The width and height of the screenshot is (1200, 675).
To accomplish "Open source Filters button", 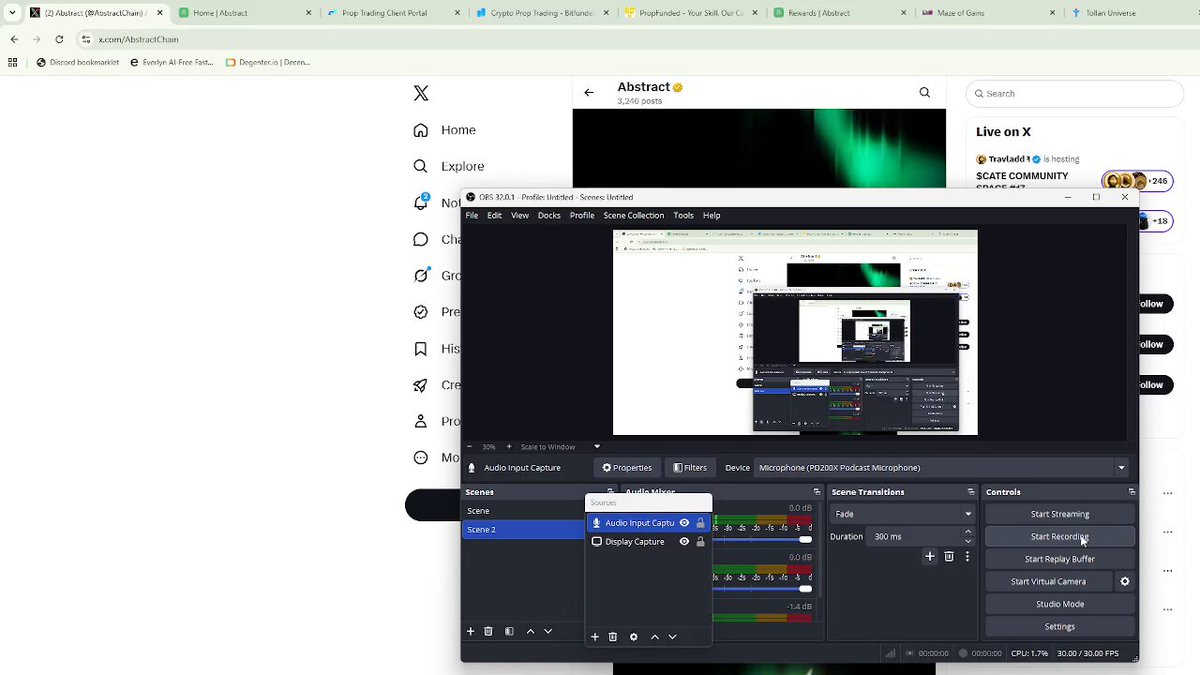I will (690, 467).
